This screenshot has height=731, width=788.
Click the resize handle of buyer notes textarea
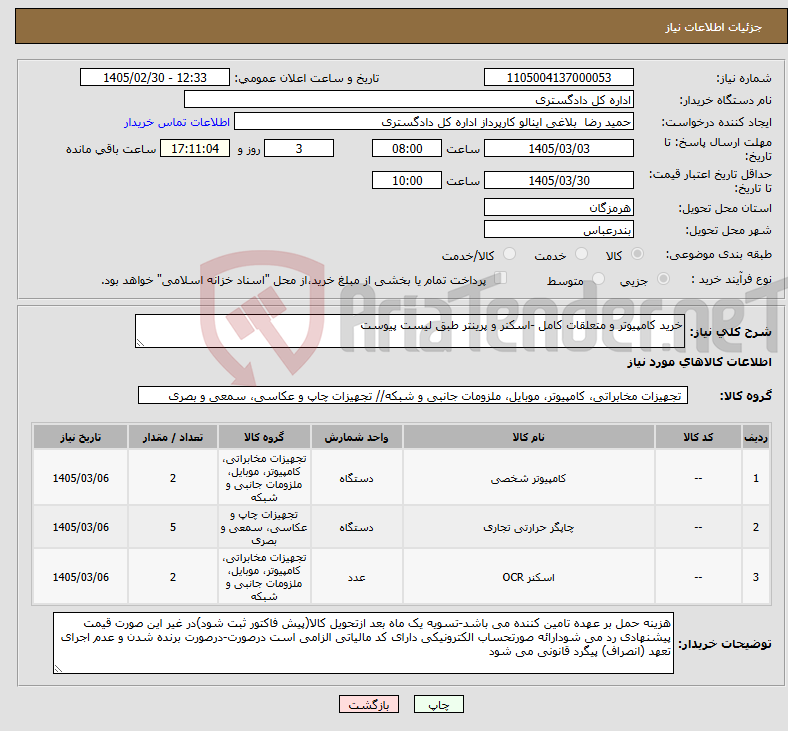click(58, 668)
